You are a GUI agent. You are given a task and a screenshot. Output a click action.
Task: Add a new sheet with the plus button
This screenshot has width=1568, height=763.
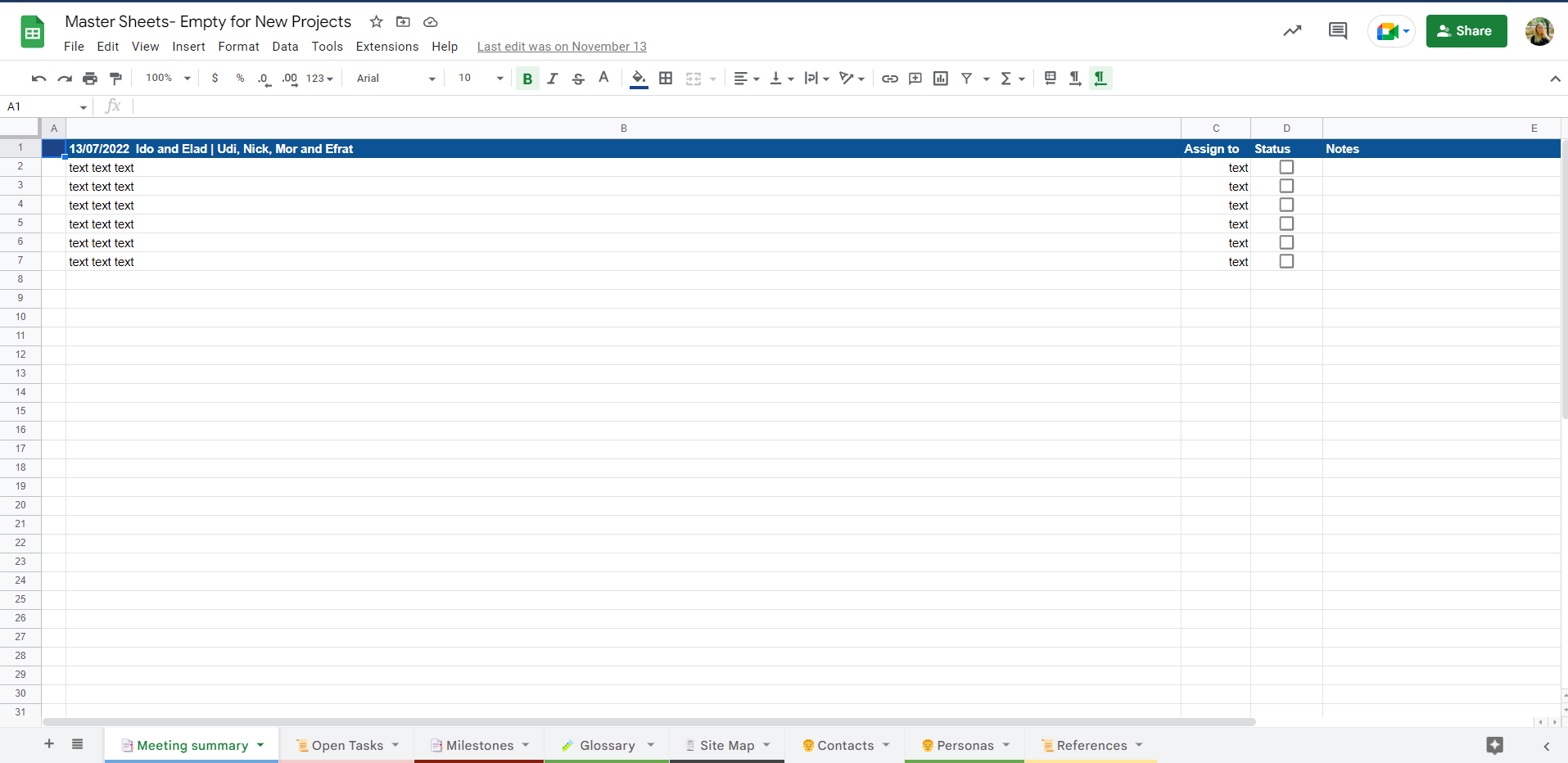(x=49, y=744)
